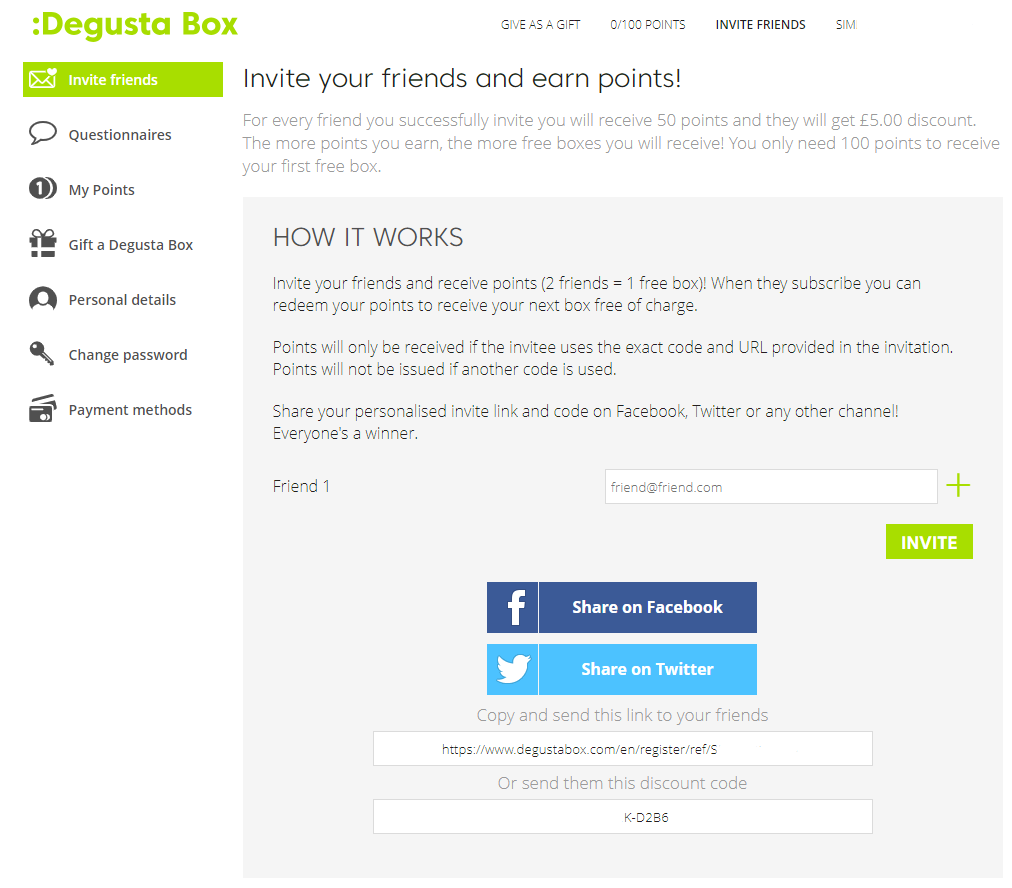The image size is (1012, 888).
Task: Click the key icon for Change password
Action: pyautogui.click(x=43, y=354)
